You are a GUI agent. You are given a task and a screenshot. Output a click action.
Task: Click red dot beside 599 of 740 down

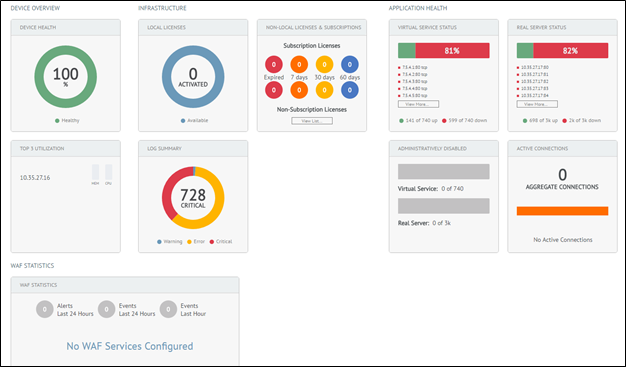444,121
